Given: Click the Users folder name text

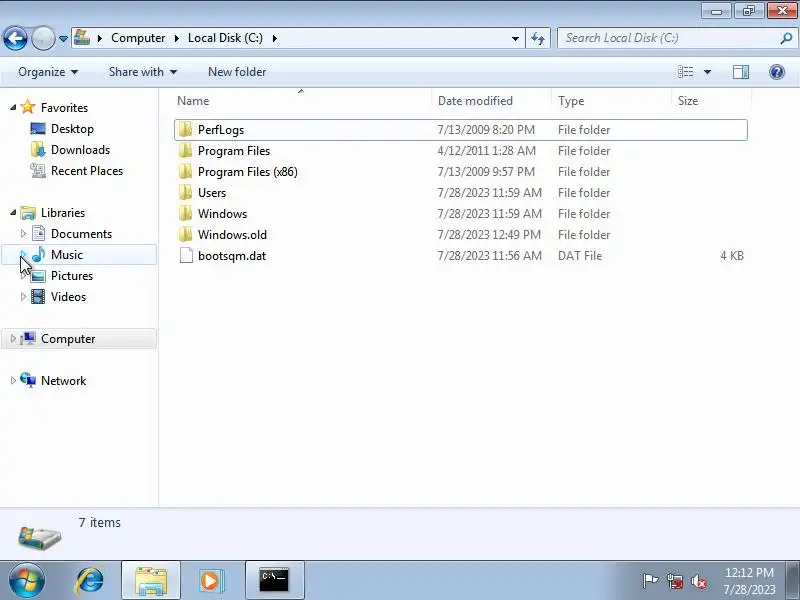Looking at the screenshot, I should 212,193.
